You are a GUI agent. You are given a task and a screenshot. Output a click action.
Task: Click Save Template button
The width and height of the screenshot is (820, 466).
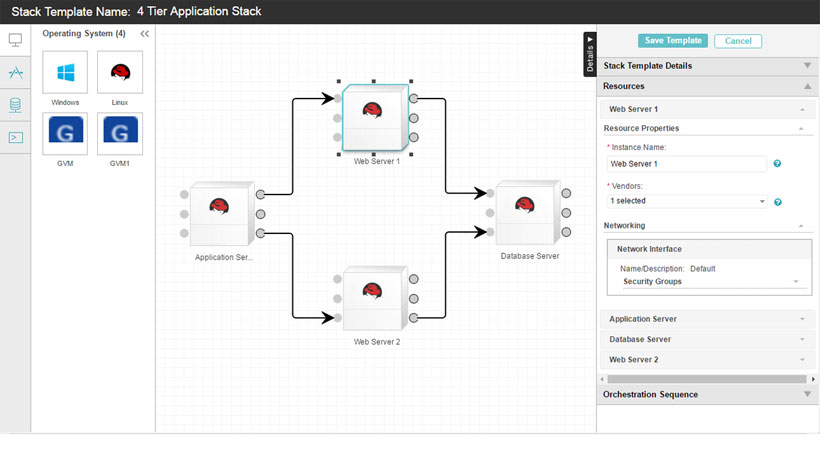click(x=673, y=41)
